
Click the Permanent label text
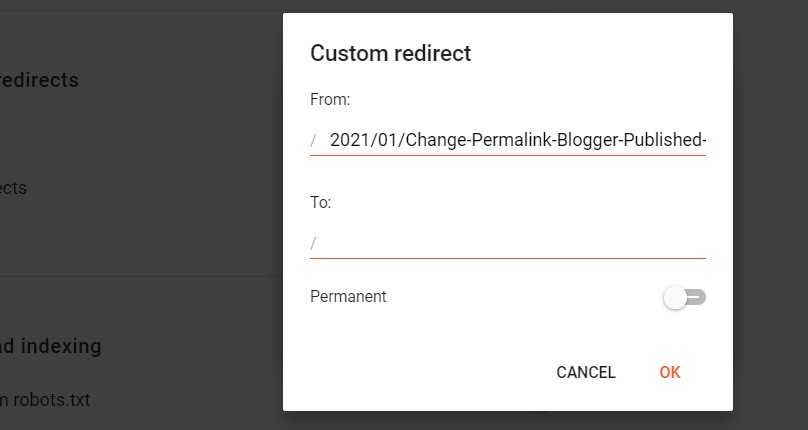click(x=348, y=297)
